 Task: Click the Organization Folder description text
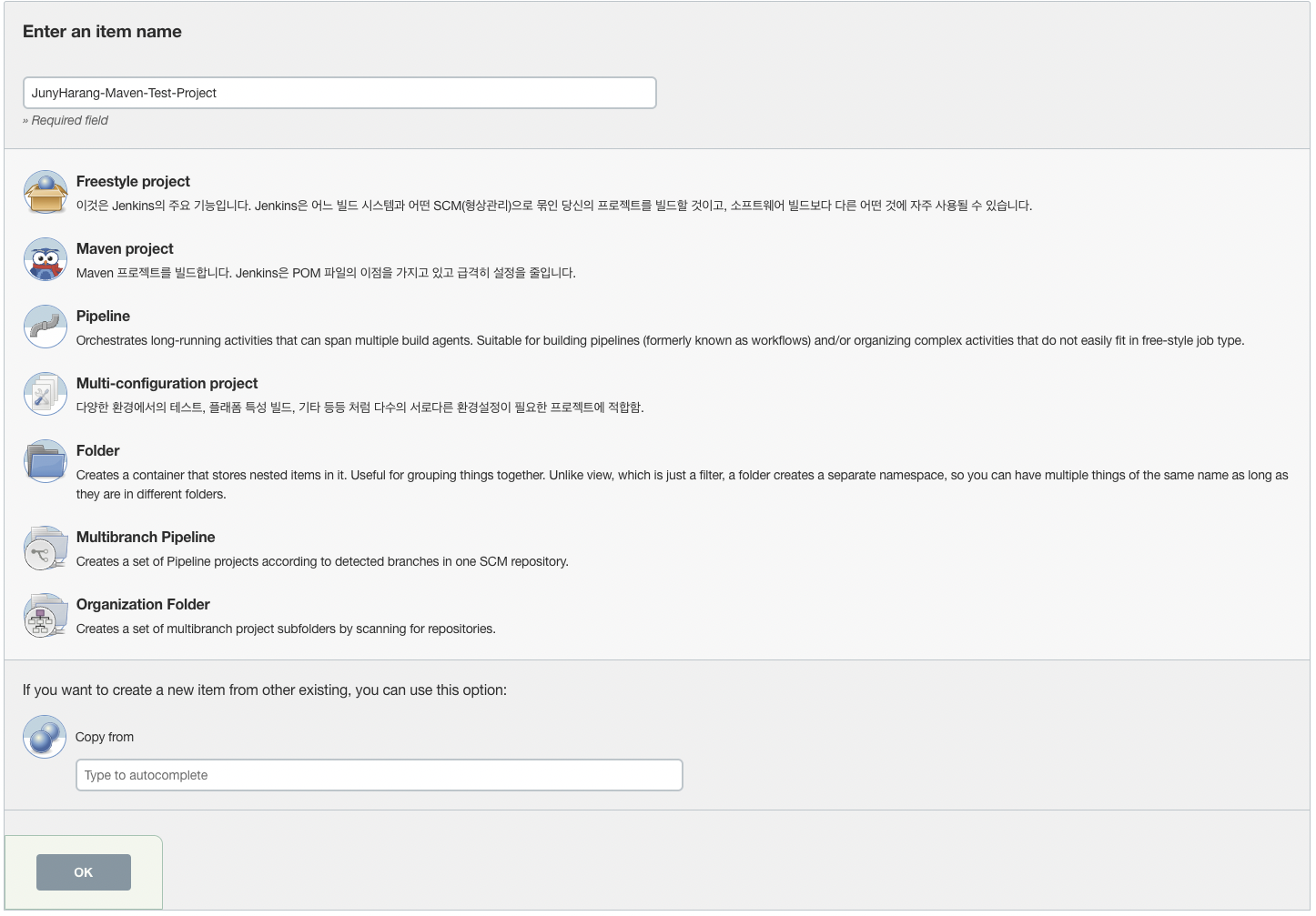[286, 629]
